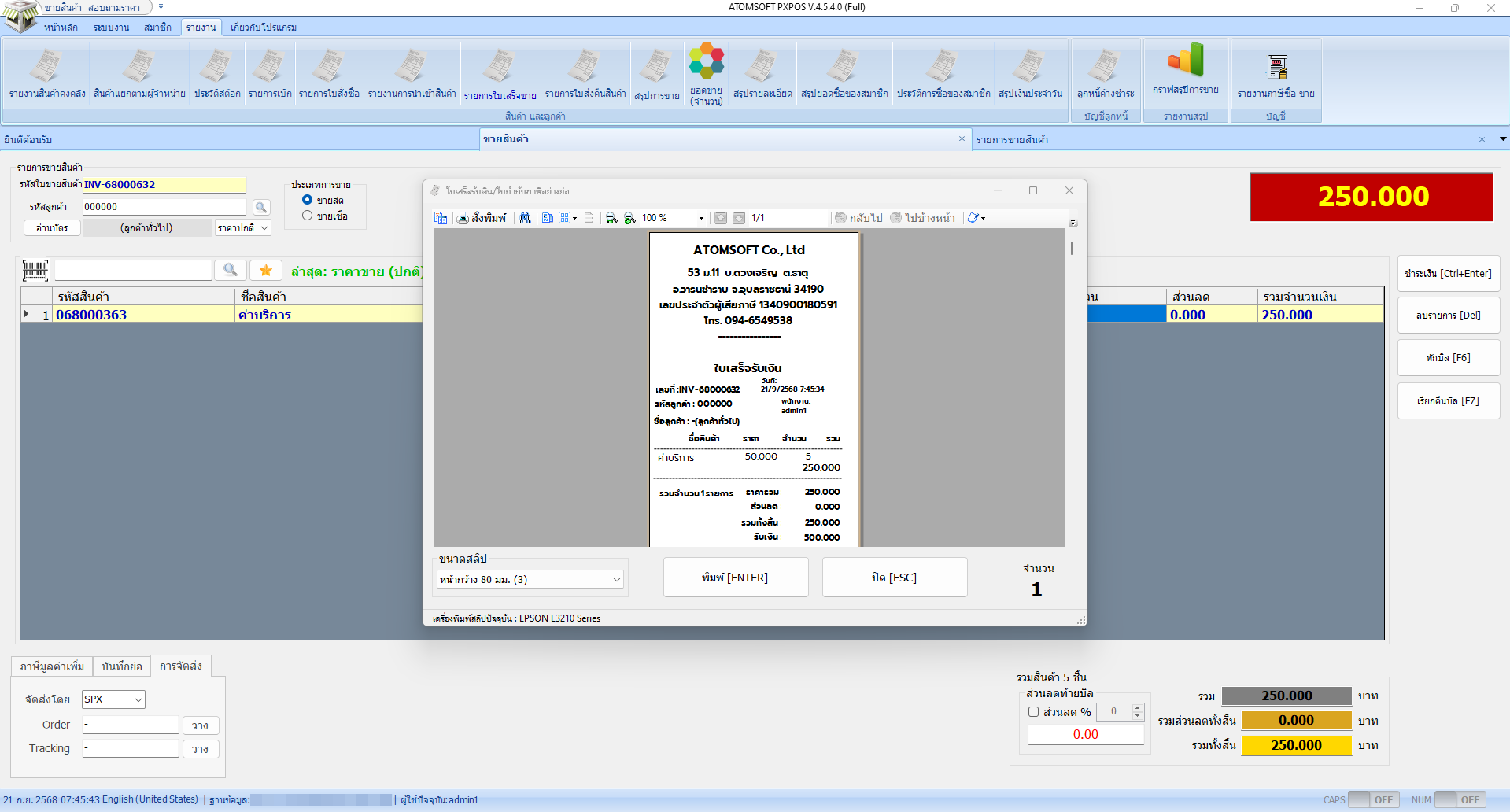Screen dimensions: 1510x812
Task: Switch to the บันทึกย่อ notes tab
Action: (122, 666)
